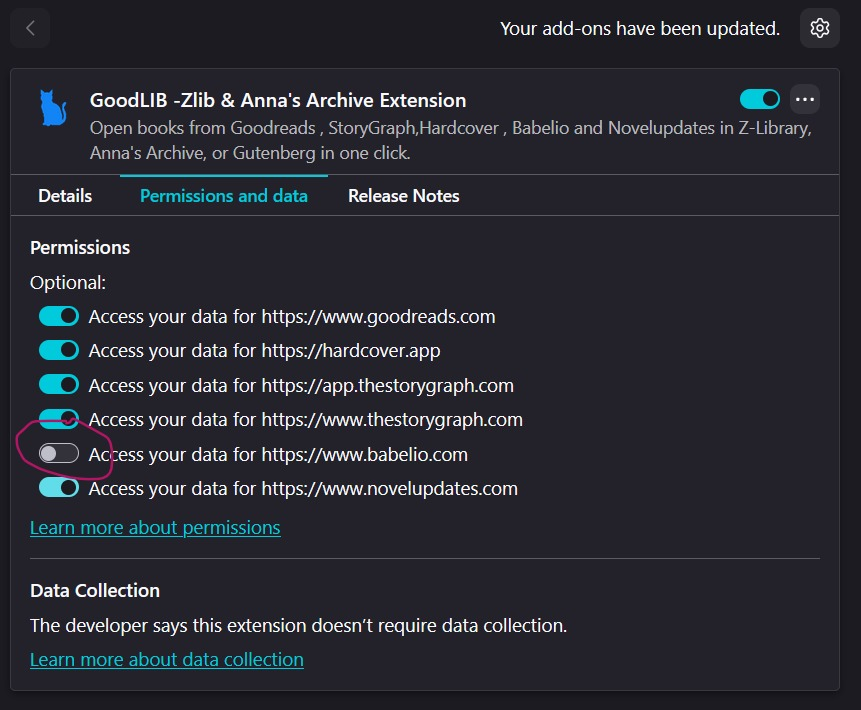Click the Permissions heading
The width and height of the screenshot is (861, 710).
[80, 247]
